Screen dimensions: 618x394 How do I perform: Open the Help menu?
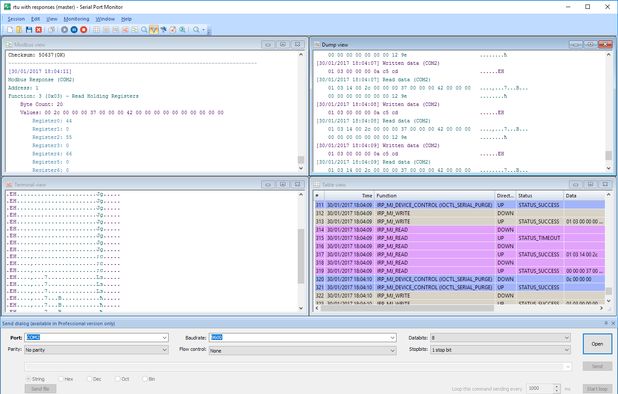126,19
